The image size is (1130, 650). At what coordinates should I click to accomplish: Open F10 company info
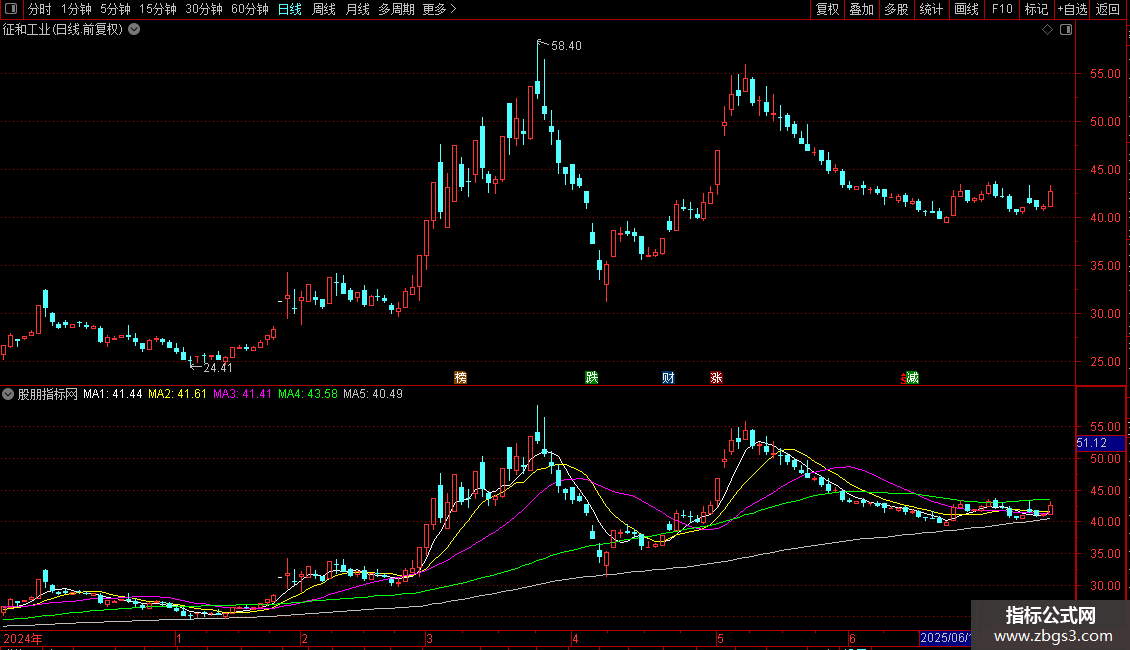tap(1002, 9)
